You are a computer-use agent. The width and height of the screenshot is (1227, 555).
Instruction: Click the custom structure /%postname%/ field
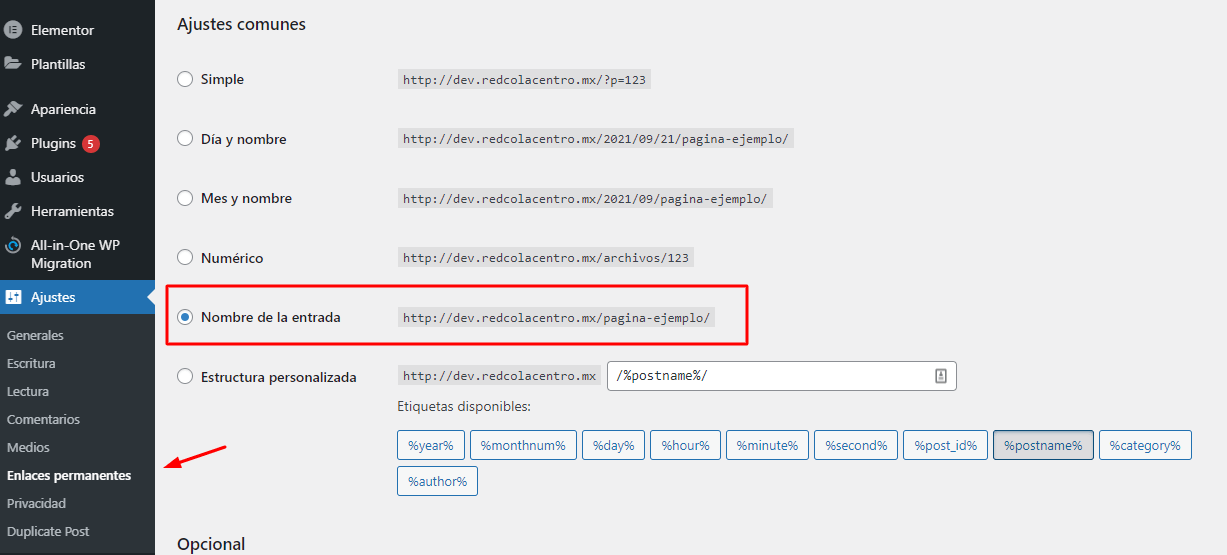pos(781,376)
